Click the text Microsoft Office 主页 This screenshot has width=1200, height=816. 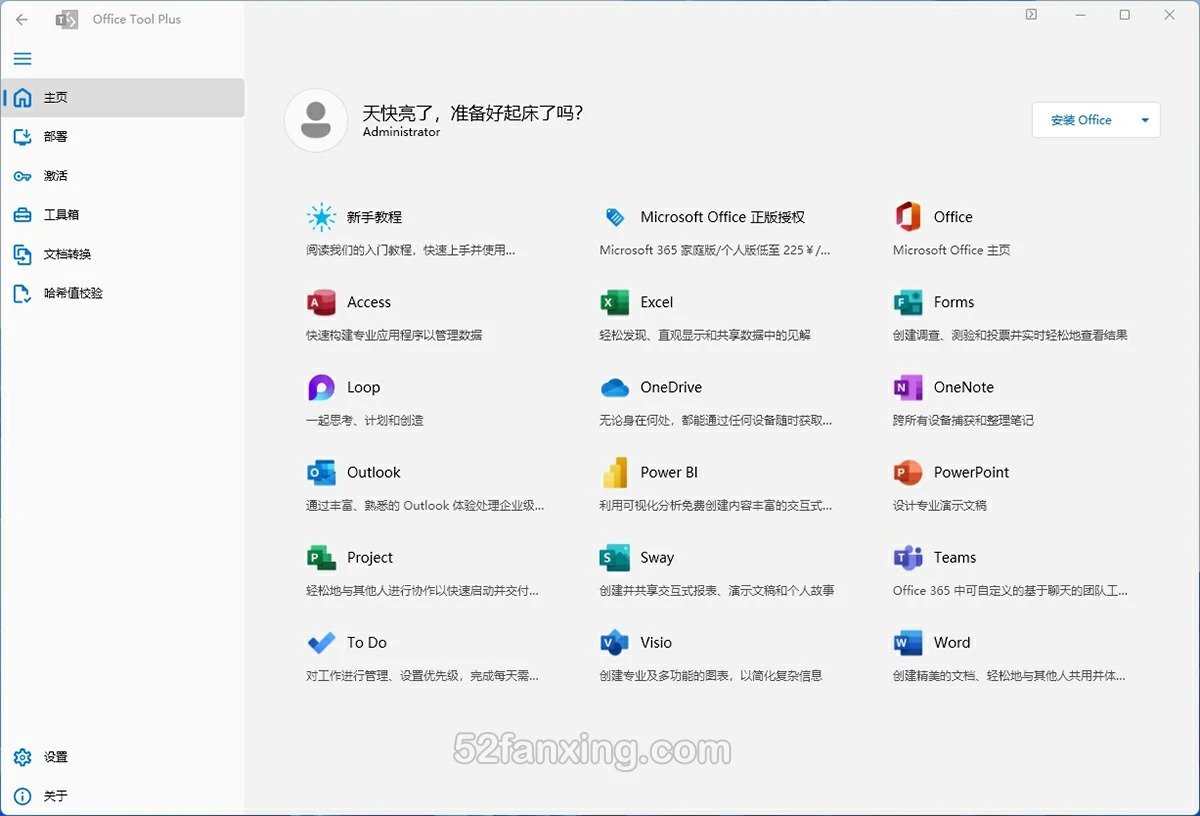click(x=952, y=250)
